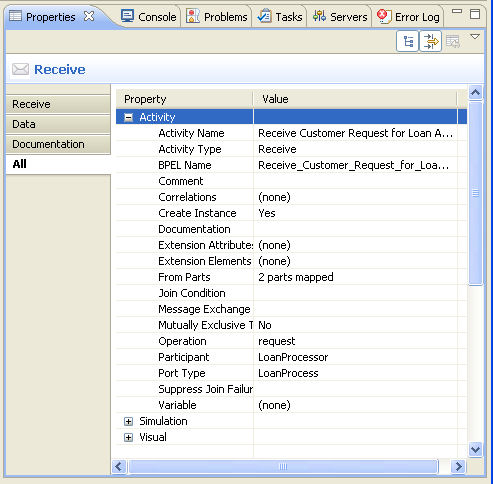
Task: Open the Problems tab
Action: point(217,17)
